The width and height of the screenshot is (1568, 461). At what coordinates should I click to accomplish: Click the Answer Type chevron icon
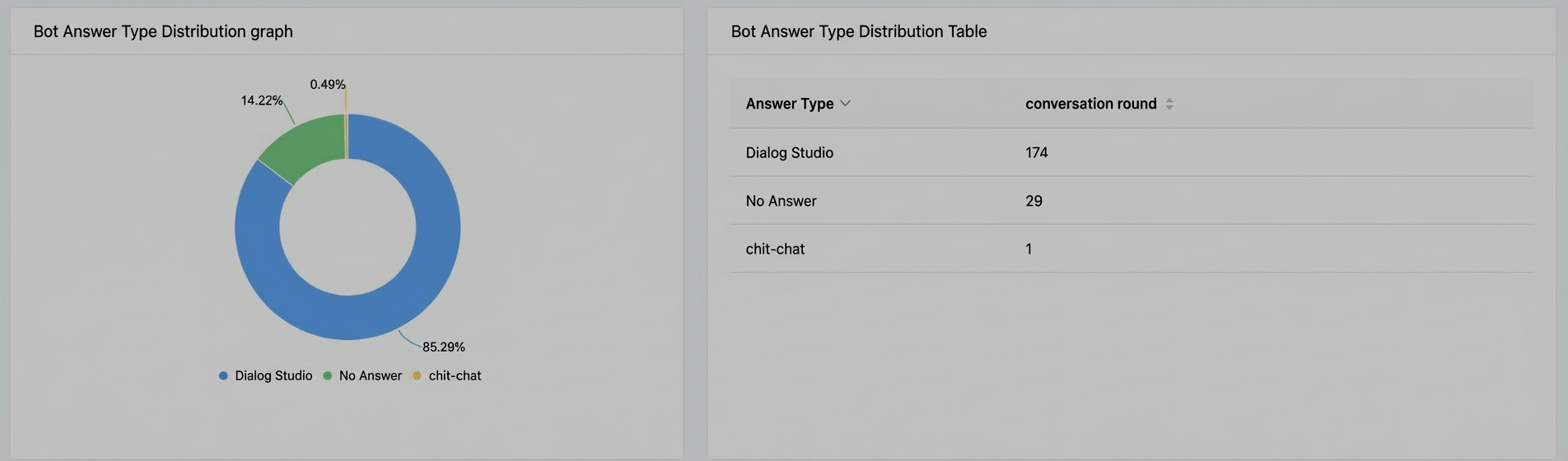click(x=845, y=104)
